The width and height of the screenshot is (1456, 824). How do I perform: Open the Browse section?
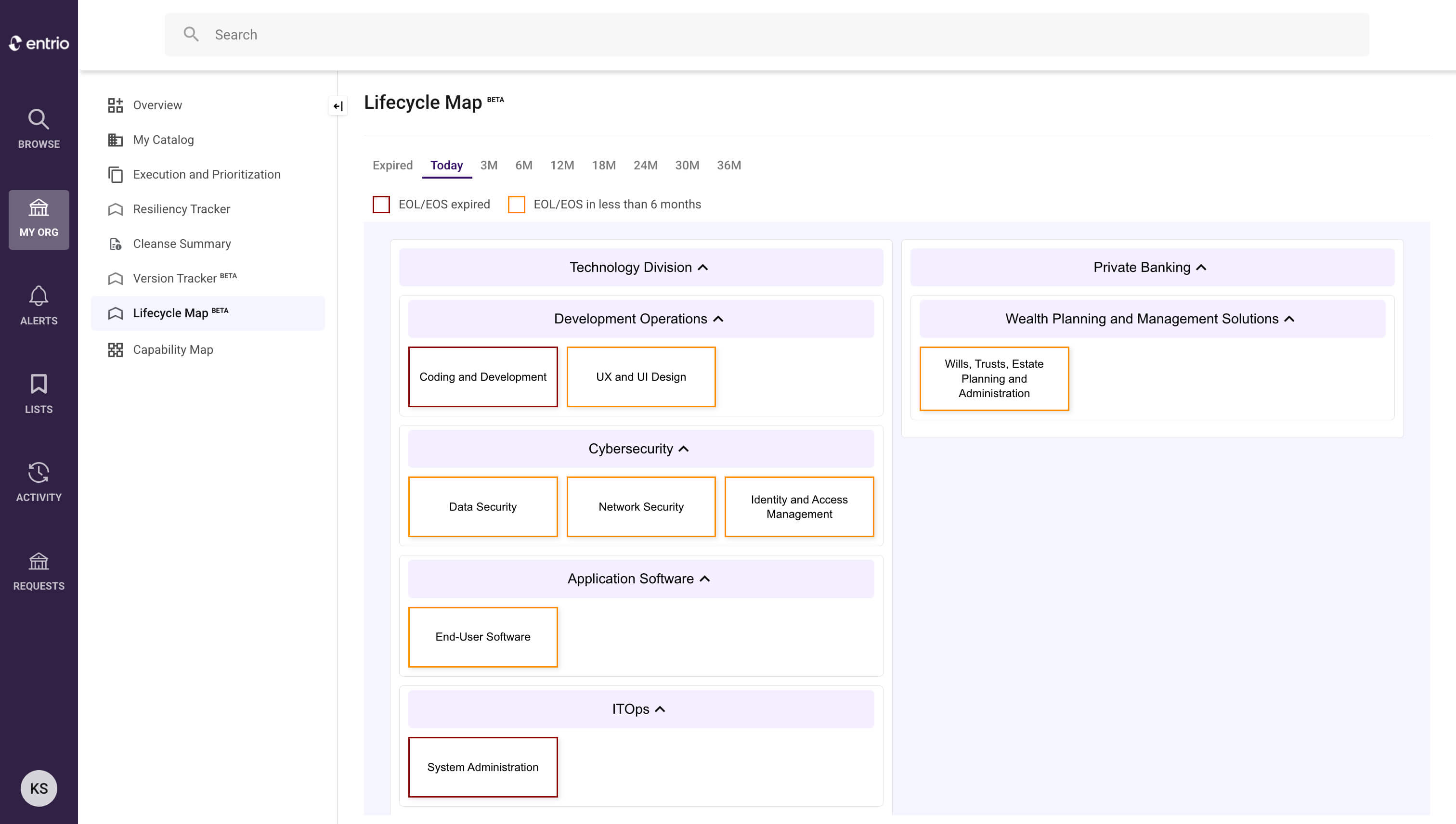pos(39,129)
